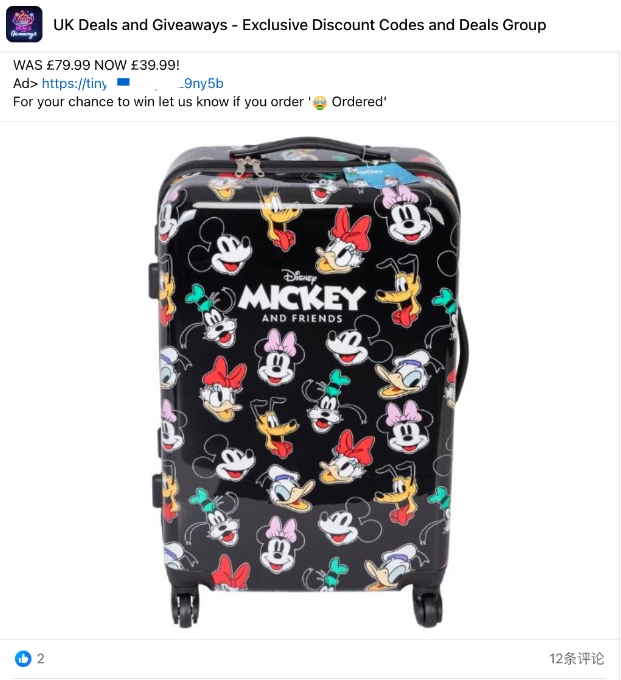Click the '9ny5b' ending of the link
621x680 pixels.
204,83
